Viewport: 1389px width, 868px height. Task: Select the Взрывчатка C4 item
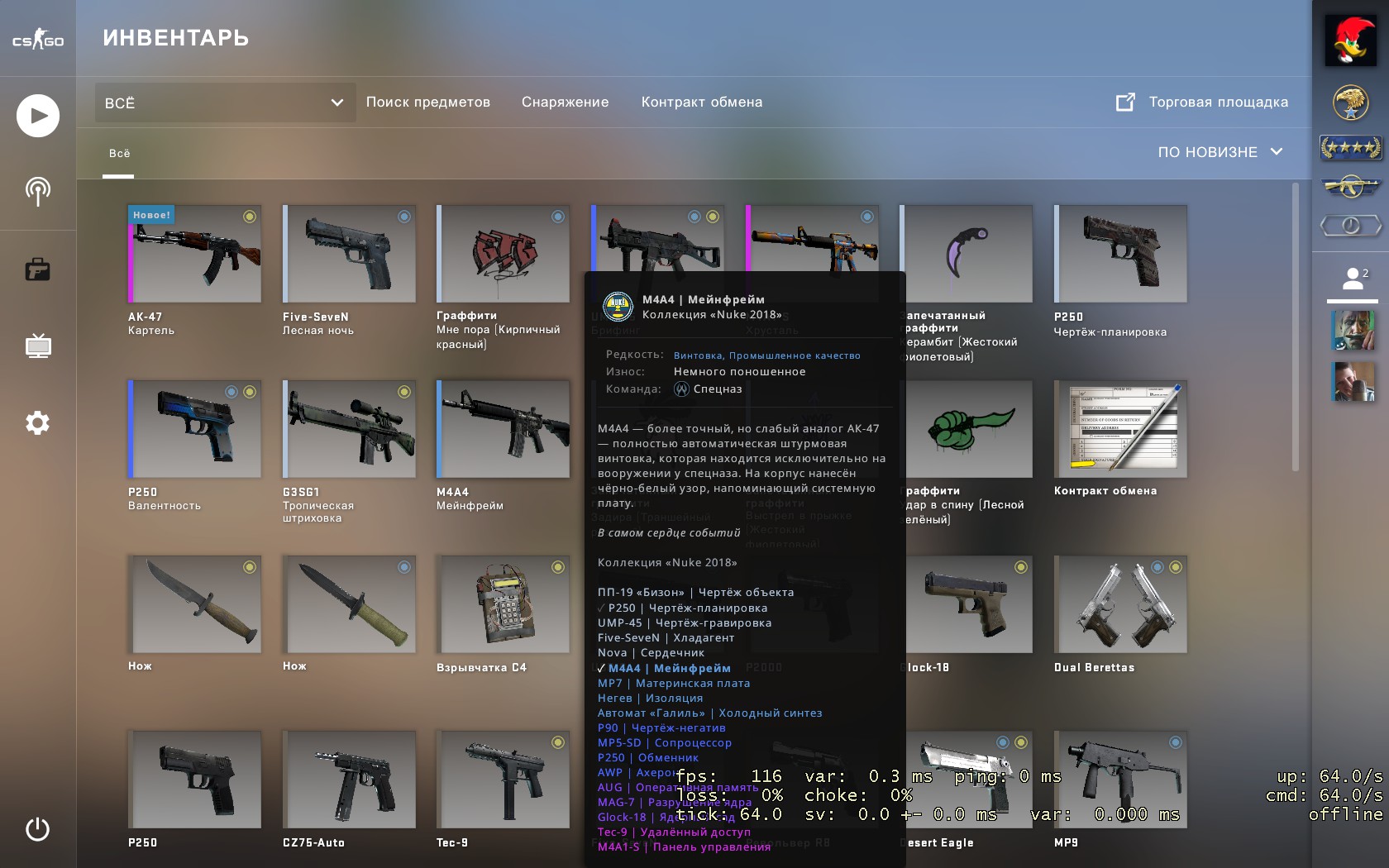(x=503, y=604)
